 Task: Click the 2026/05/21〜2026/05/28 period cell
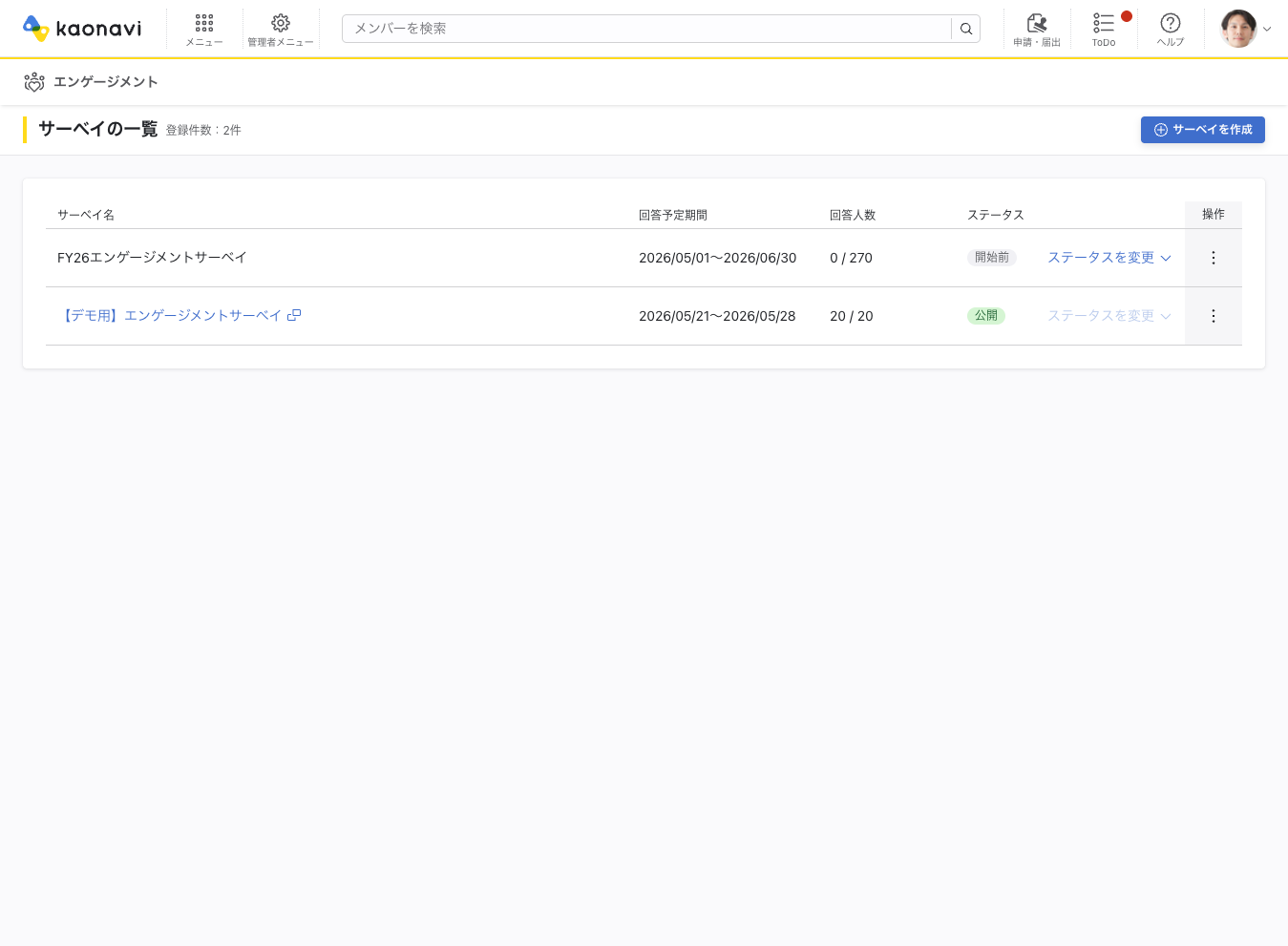717,316
